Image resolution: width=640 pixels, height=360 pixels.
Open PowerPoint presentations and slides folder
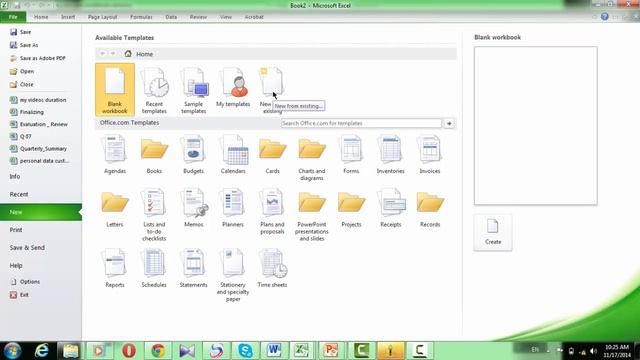point(311,215)
